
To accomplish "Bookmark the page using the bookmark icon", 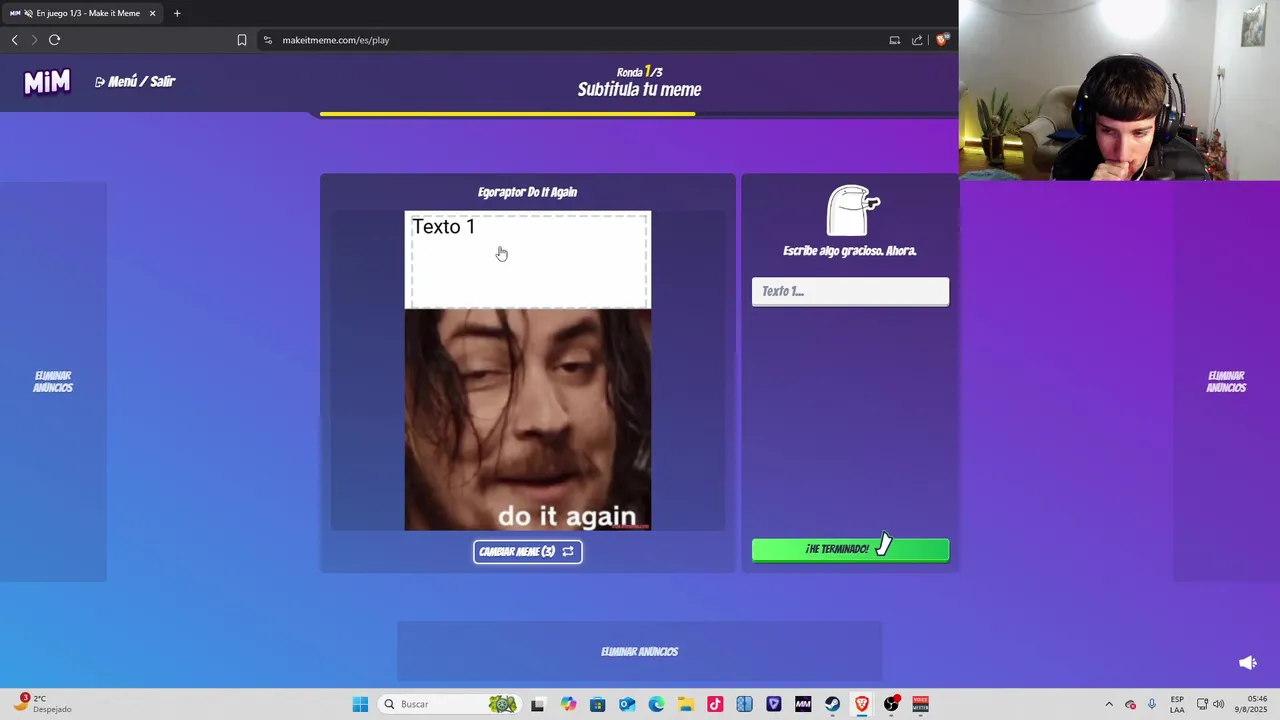I will click(242, 40).
